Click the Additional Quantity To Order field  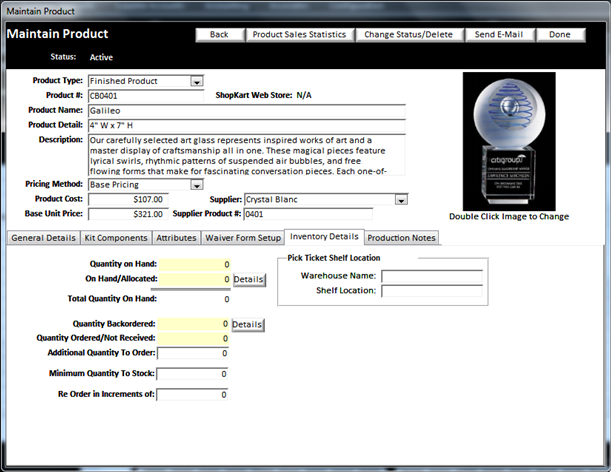pyautogui.click(x=192, y=353)
